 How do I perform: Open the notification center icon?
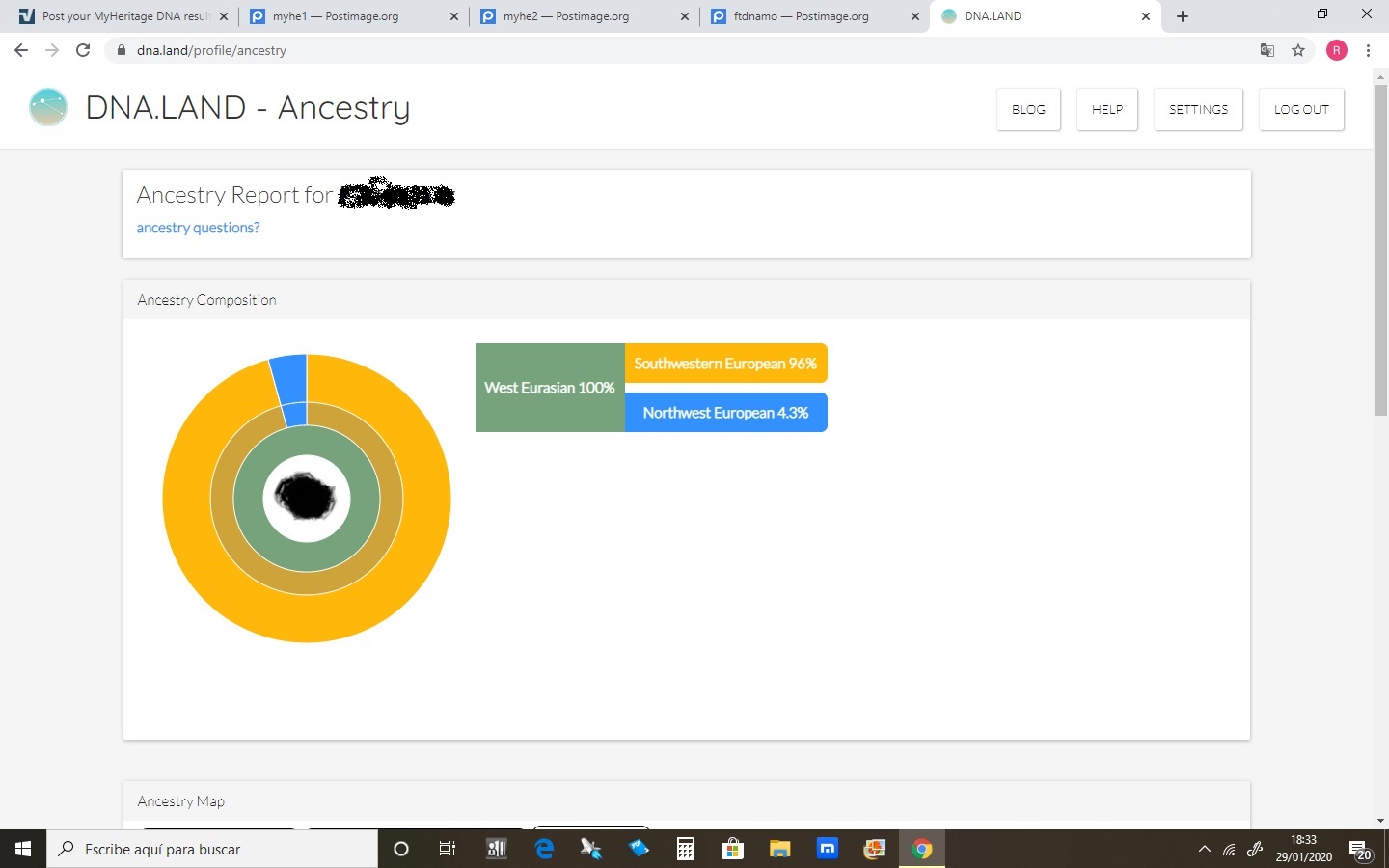(1362, 851)
